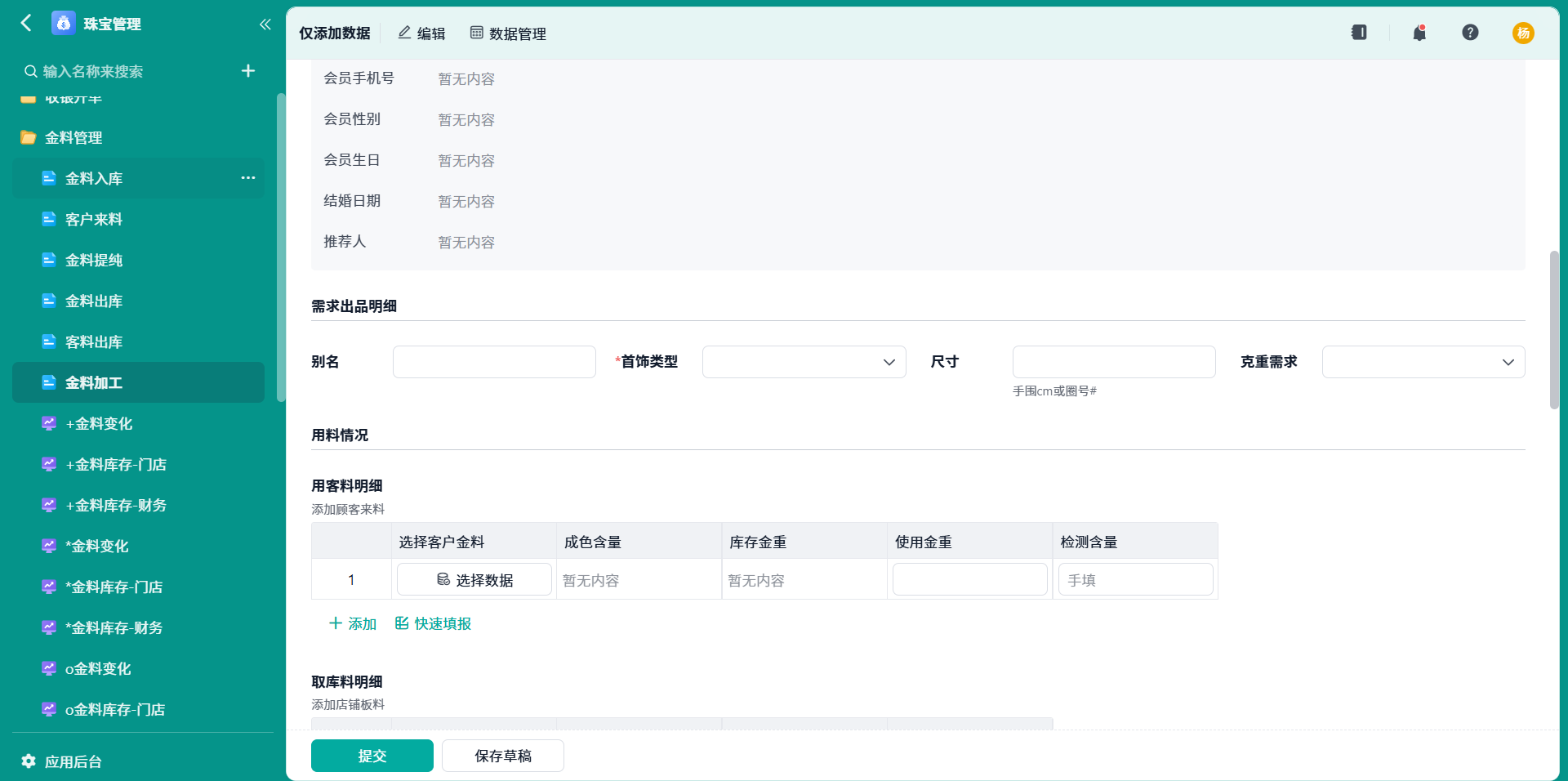Switch to 仅添加数据 tab

(x=334, y=33)
